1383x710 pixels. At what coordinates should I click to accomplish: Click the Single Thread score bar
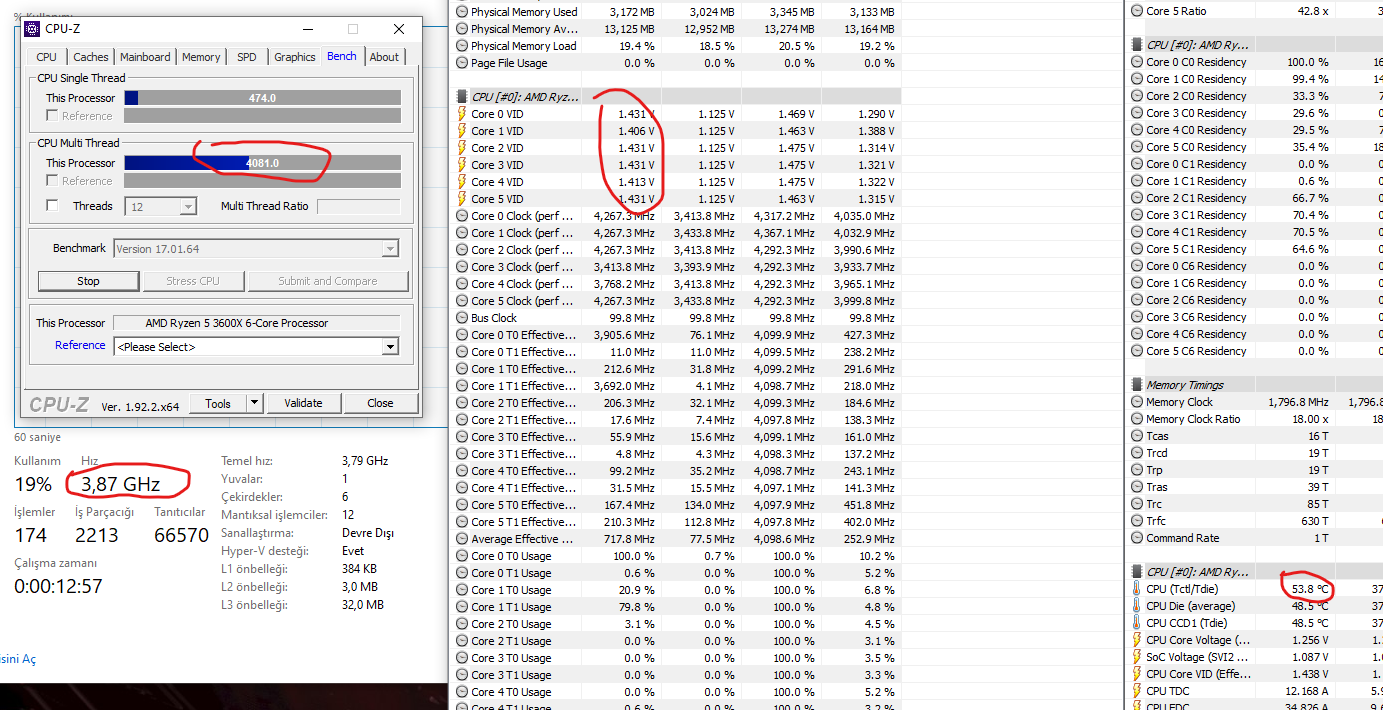coord(262,98)
